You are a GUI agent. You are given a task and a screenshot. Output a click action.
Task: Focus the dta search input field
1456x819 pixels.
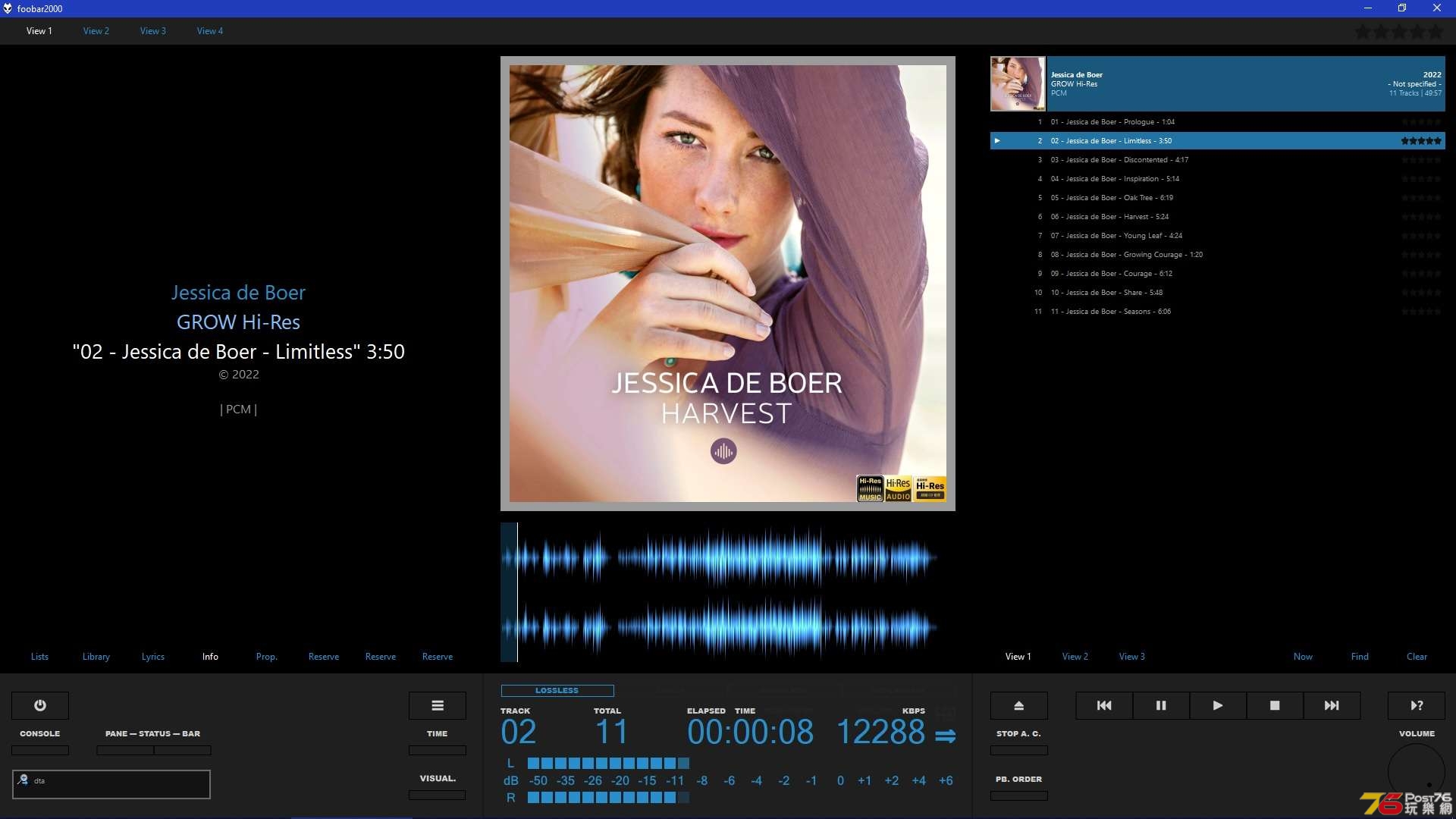tap(111, 784)
